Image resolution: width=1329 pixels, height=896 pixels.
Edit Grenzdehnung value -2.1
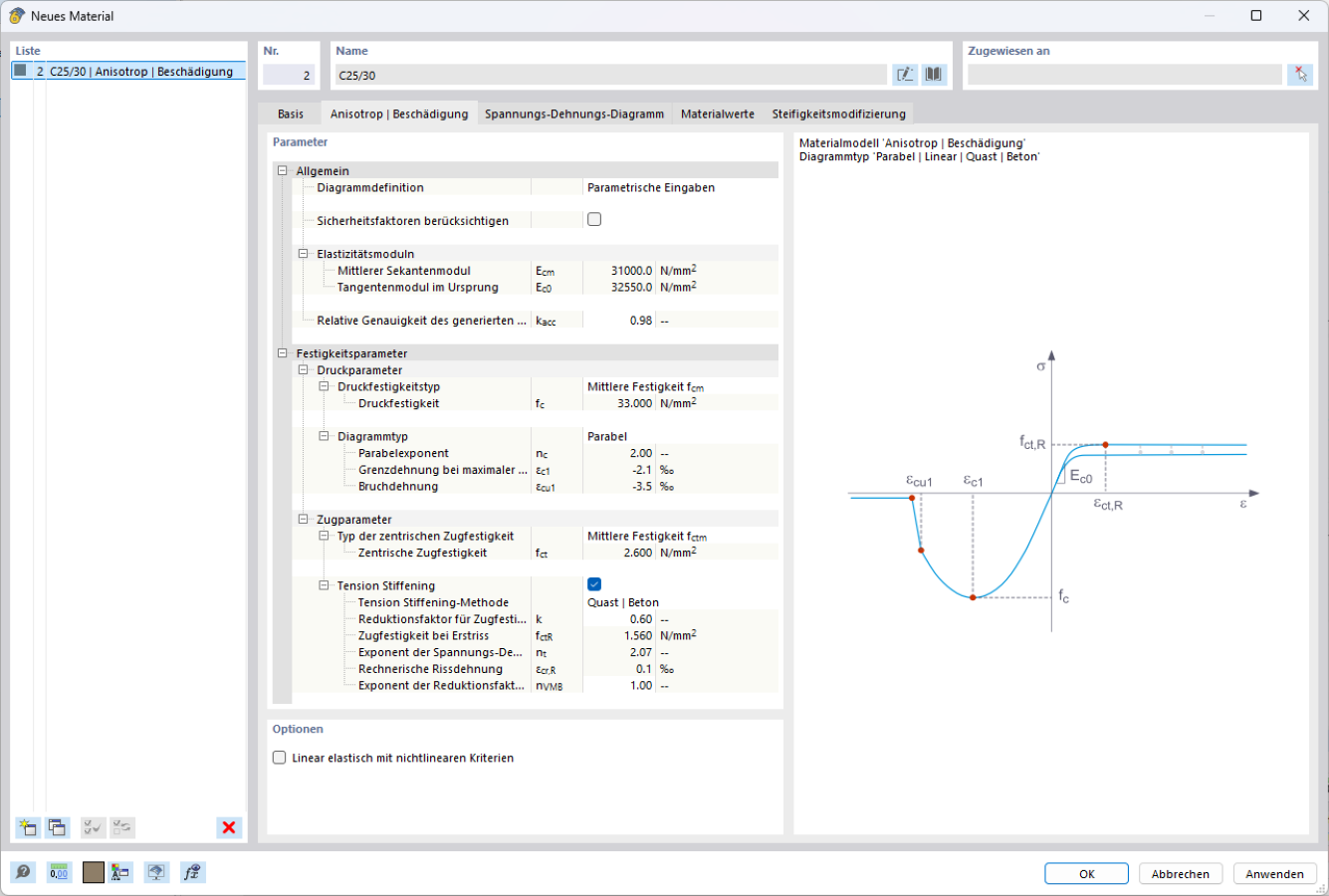(x=619, y=470)
